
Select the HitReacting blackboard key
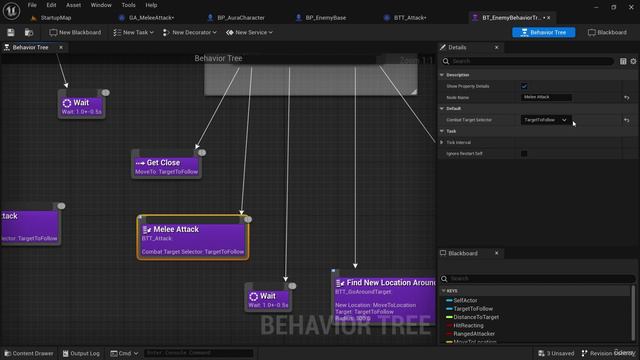(468, 326)
